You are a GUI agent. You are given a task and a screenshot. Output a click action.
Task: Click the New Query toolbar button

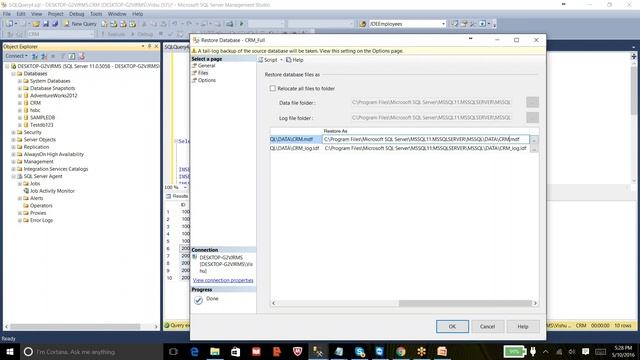80,24
